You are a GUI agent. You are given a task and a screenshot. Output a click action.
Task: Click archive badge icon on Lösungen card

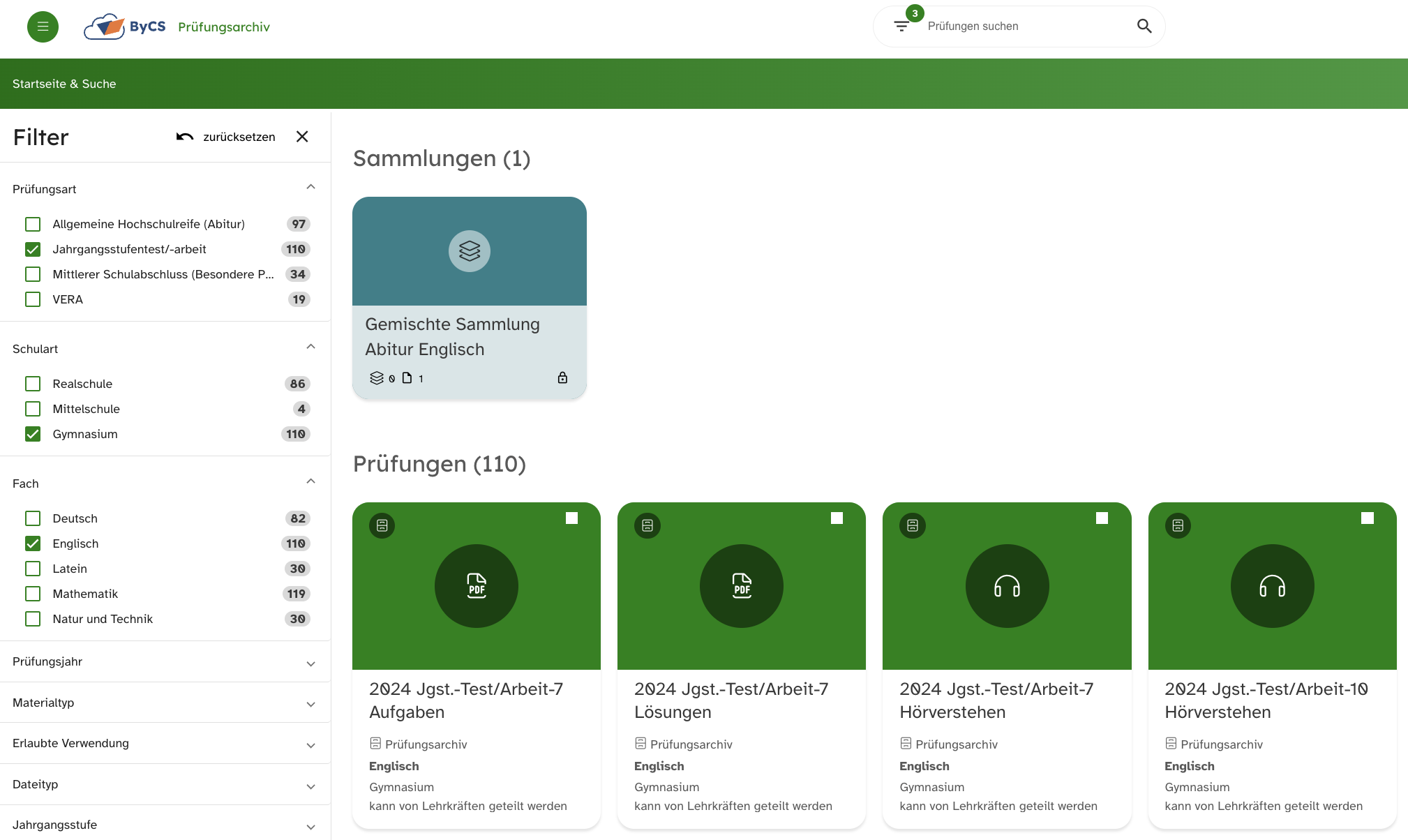(x=647, y=525)
